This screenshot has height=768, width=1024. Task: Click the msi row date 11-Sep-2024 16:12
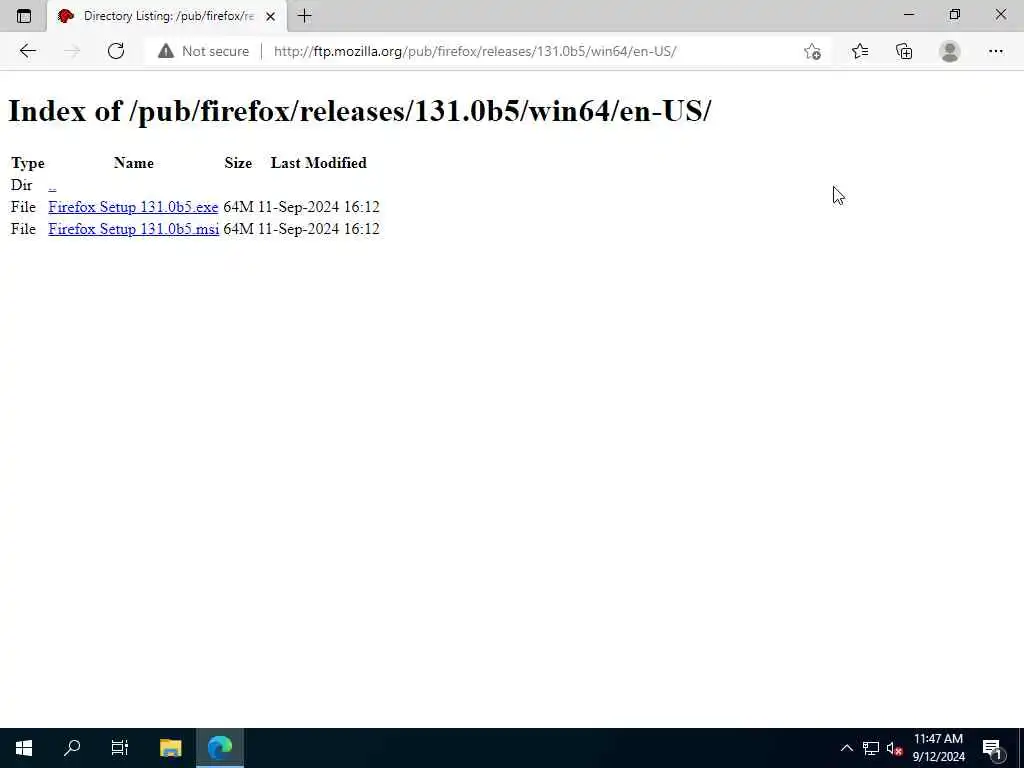319,229
